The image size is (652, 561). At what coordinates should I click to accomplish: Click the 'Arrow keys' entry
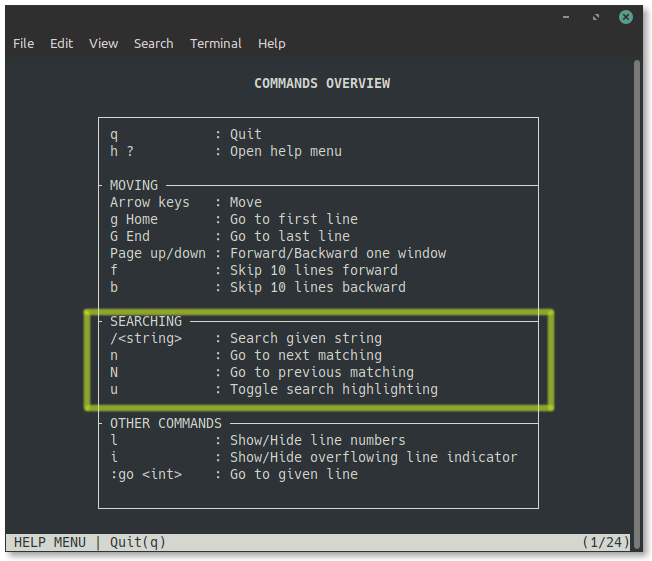[150, 203]
